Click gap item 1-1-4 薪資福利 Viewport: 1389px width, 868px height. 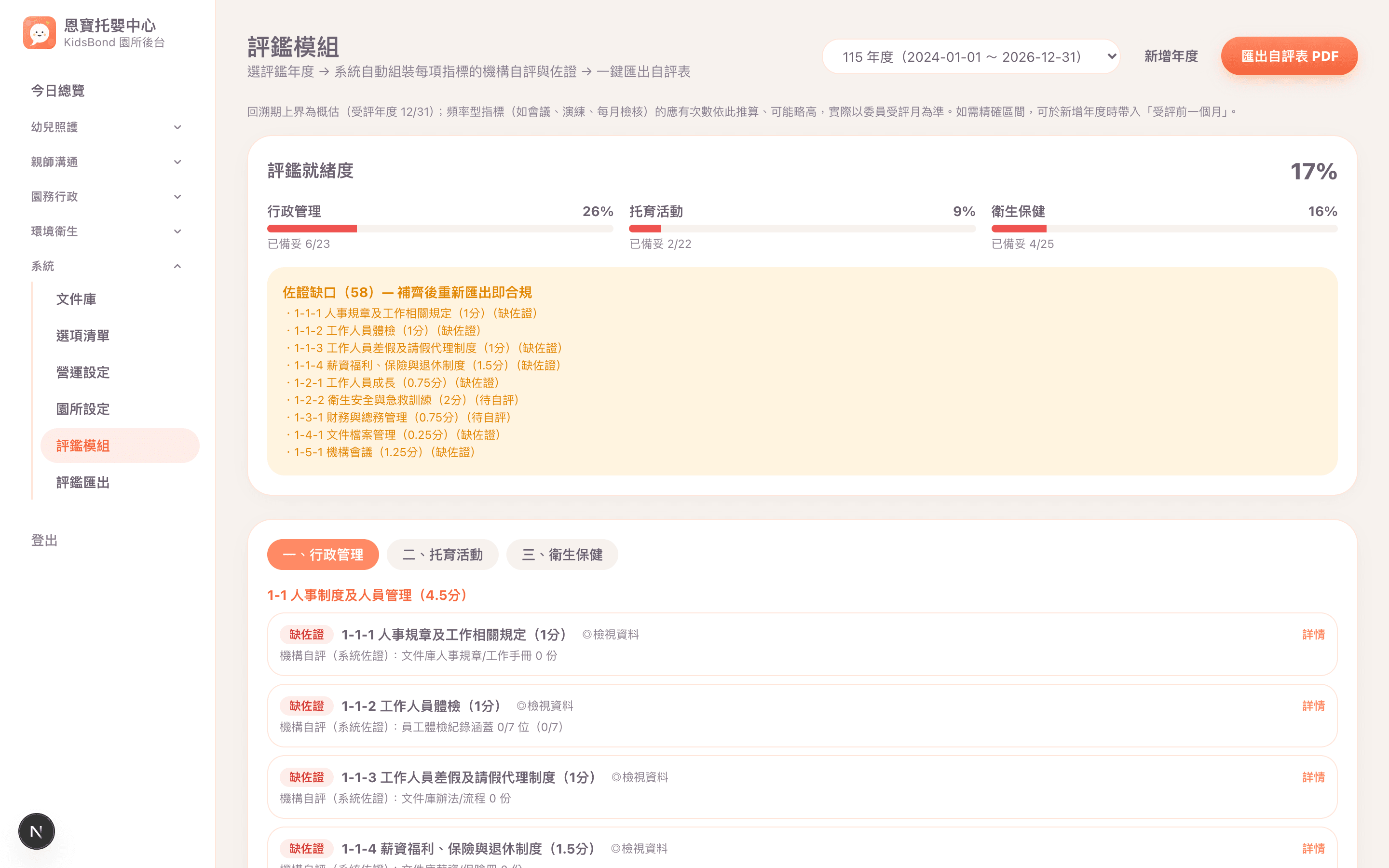click(423, 365)
